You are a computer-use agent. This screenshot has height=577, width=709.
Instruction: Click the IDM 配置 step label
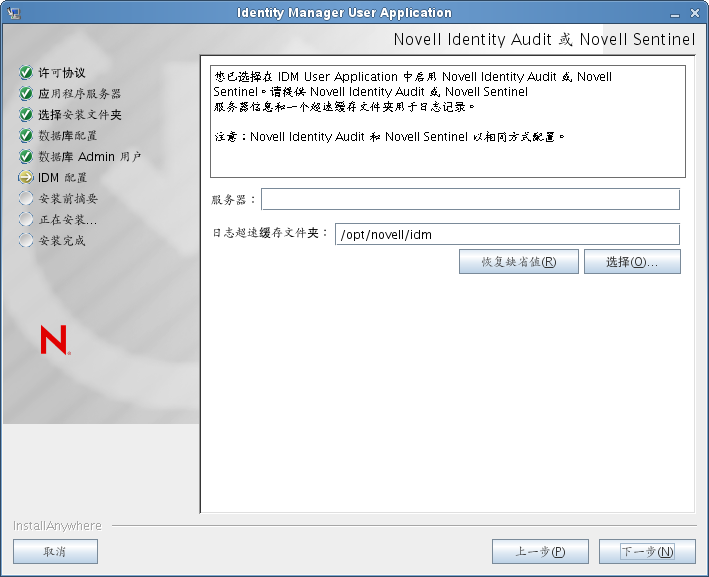pos(62,178)
